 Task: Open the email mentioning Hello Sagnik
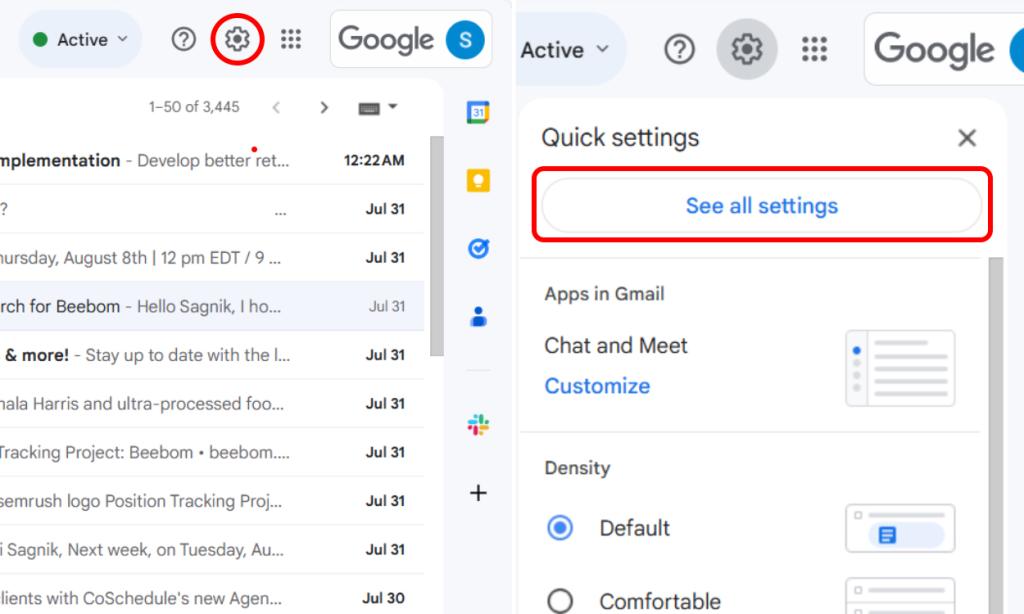point(212,306)
